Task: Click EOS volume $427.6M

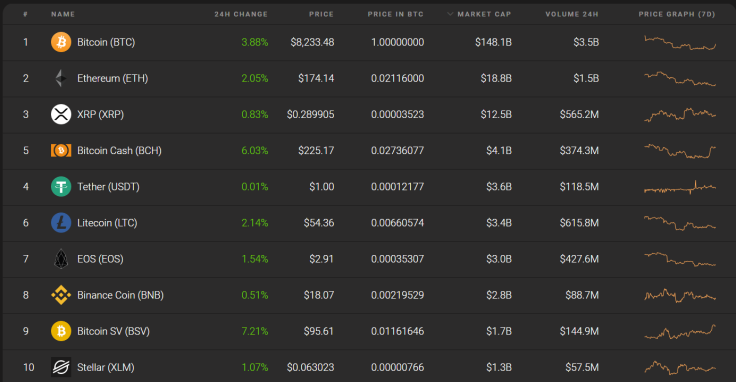Action: click(579, 259)
